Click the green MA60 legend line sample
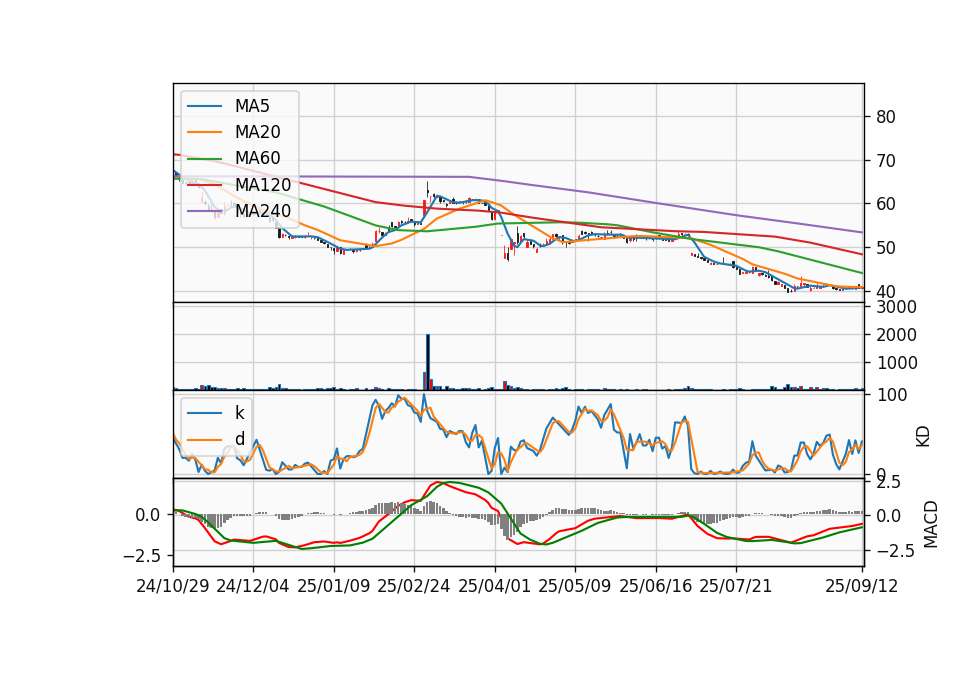The image size is (960, 690). [x=204, y=159]
